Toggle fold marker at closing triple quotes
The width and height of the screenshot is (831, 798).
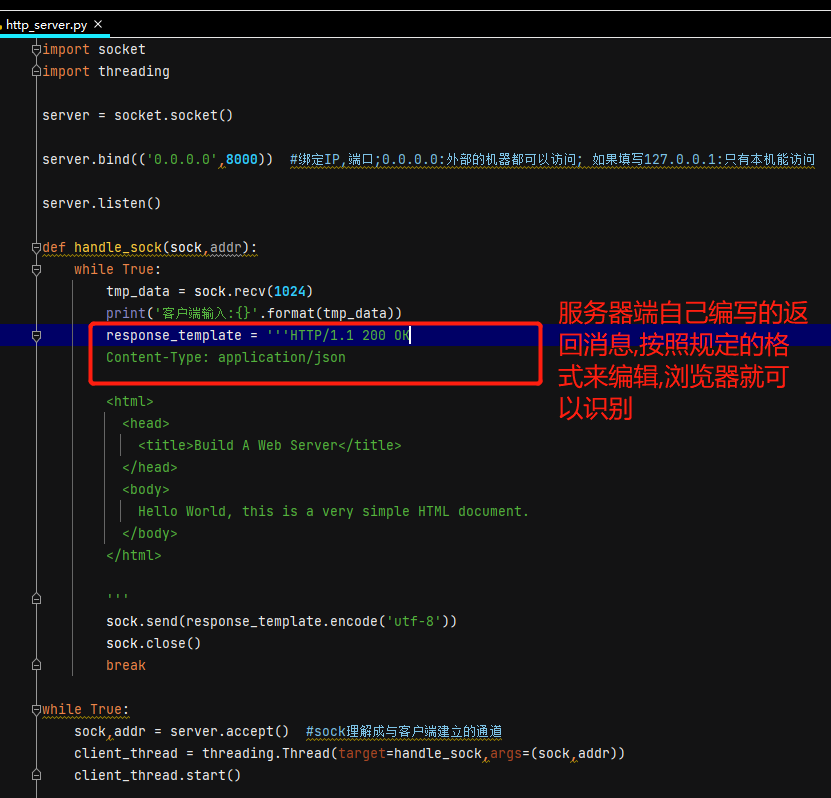click(36, 599)
